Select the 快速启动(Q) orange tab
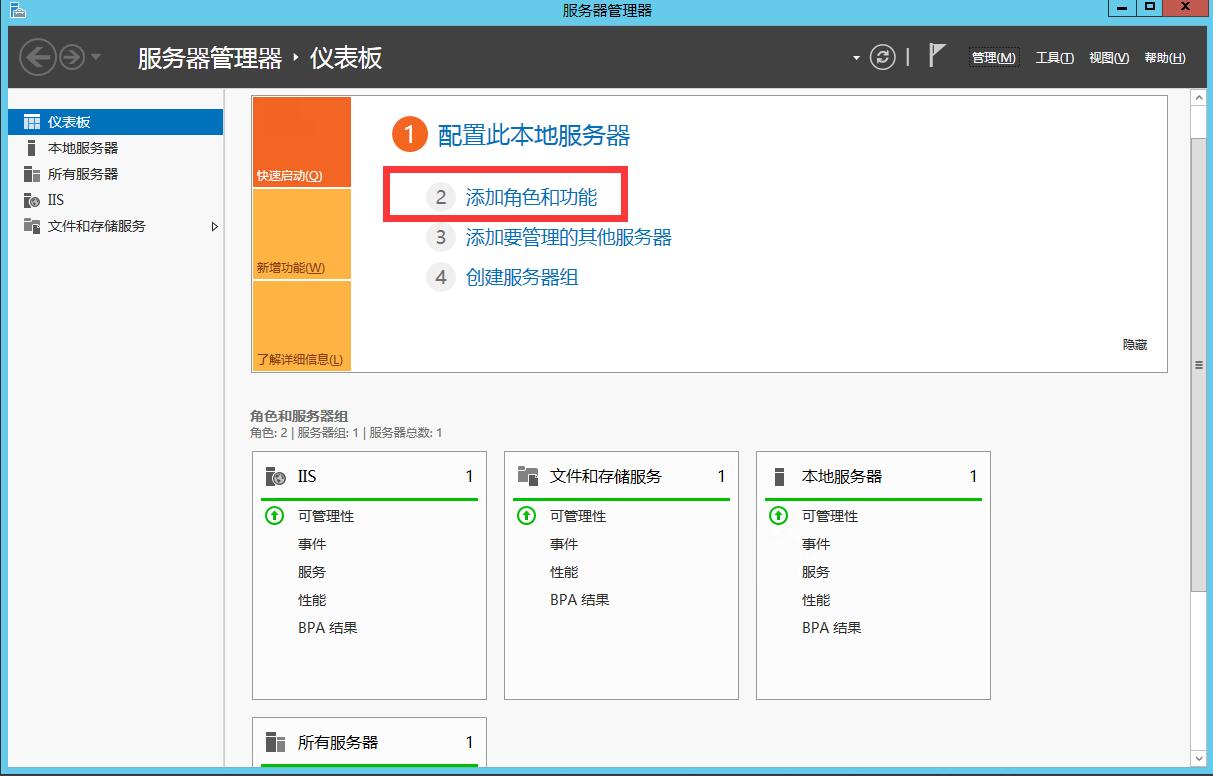This screenshot has height=776, width=1213. click(x=301, y=142)
